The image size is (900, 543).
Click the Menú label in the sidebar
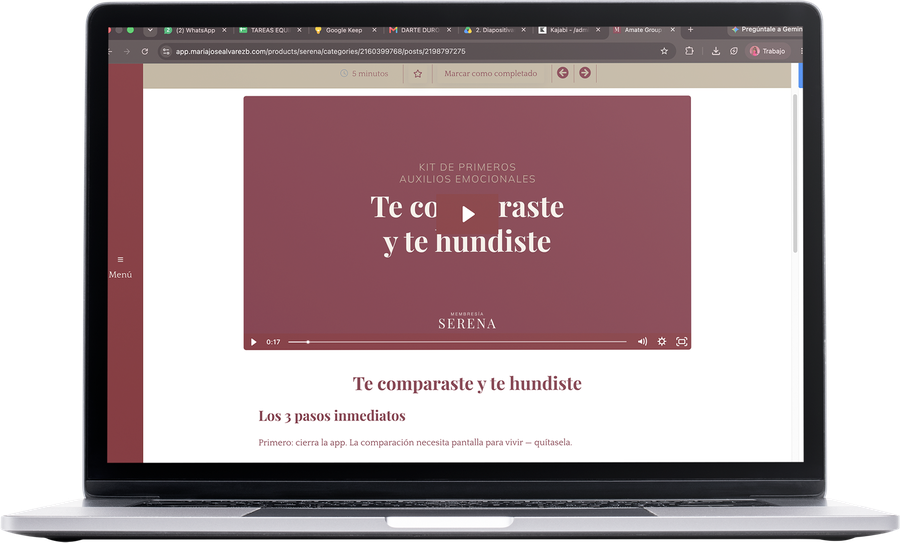[121, 275]
